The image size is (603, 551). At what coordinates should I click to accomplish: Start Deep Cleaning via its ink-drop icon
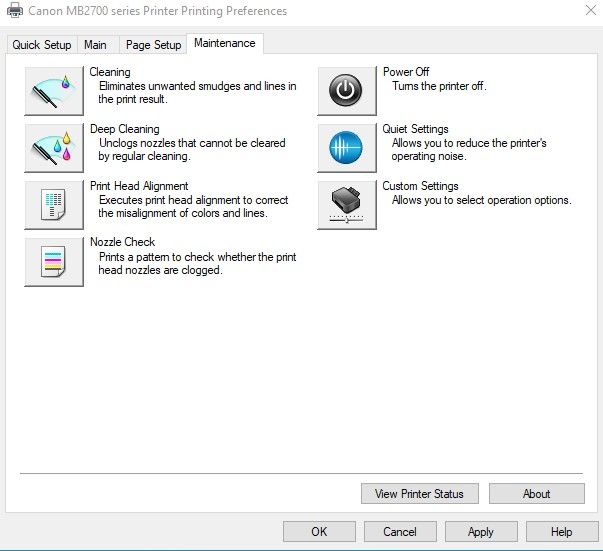[54, 148]
